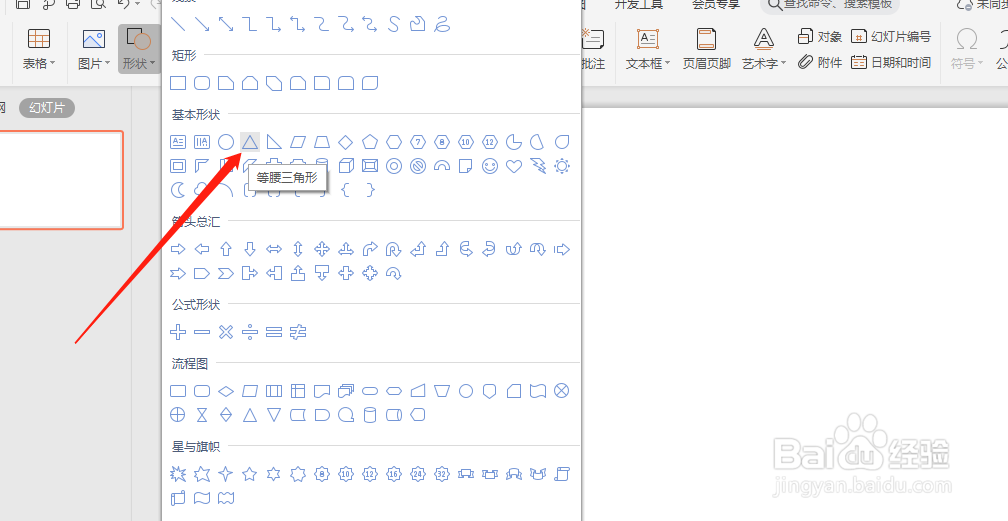1008x521 pixels.
Task: Select the slide thumbnail in the panel
Action: (60, 180)
